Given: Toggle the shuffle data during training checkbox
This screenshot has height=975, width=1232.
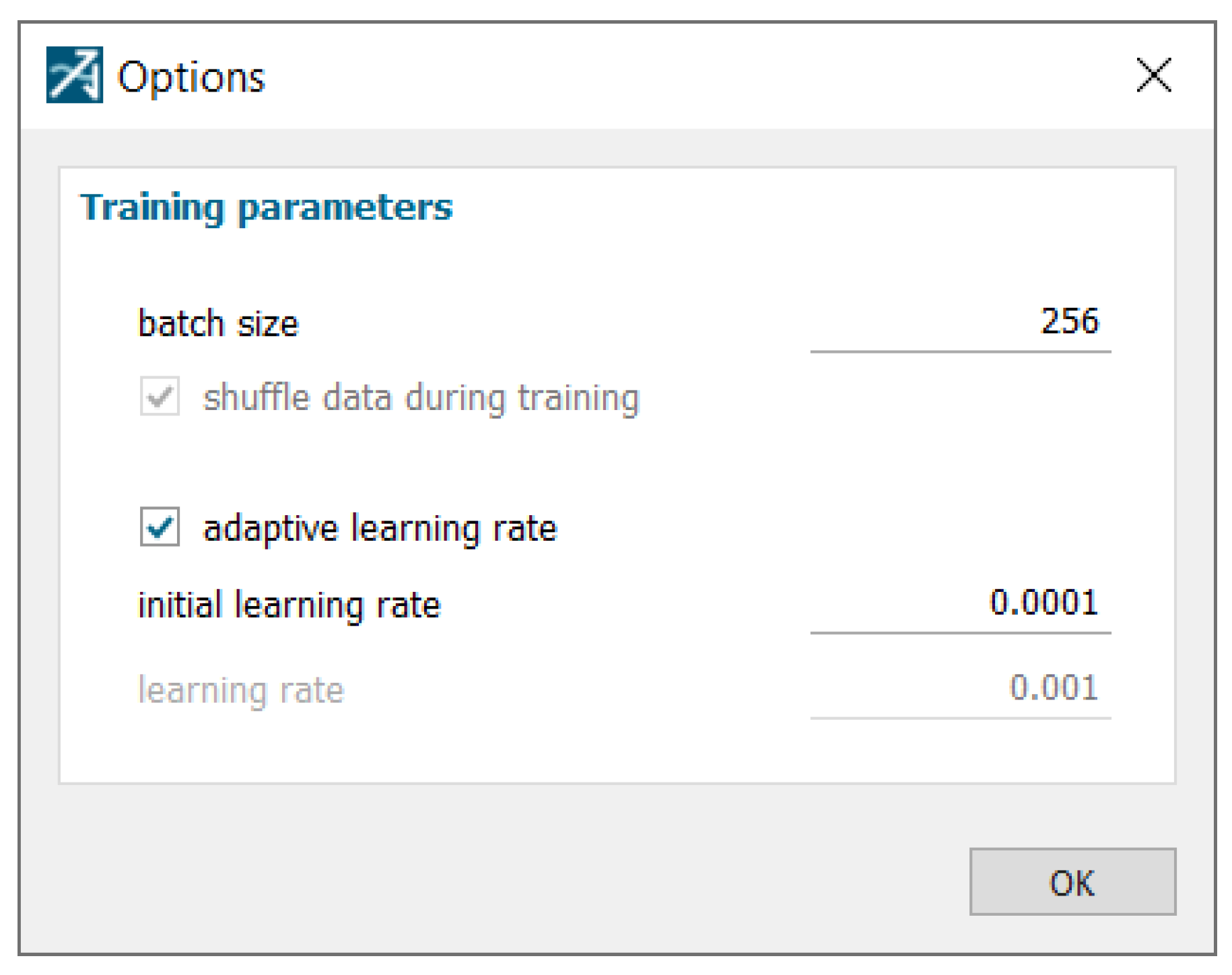Looking at the screenshot, I should (160, 396).
